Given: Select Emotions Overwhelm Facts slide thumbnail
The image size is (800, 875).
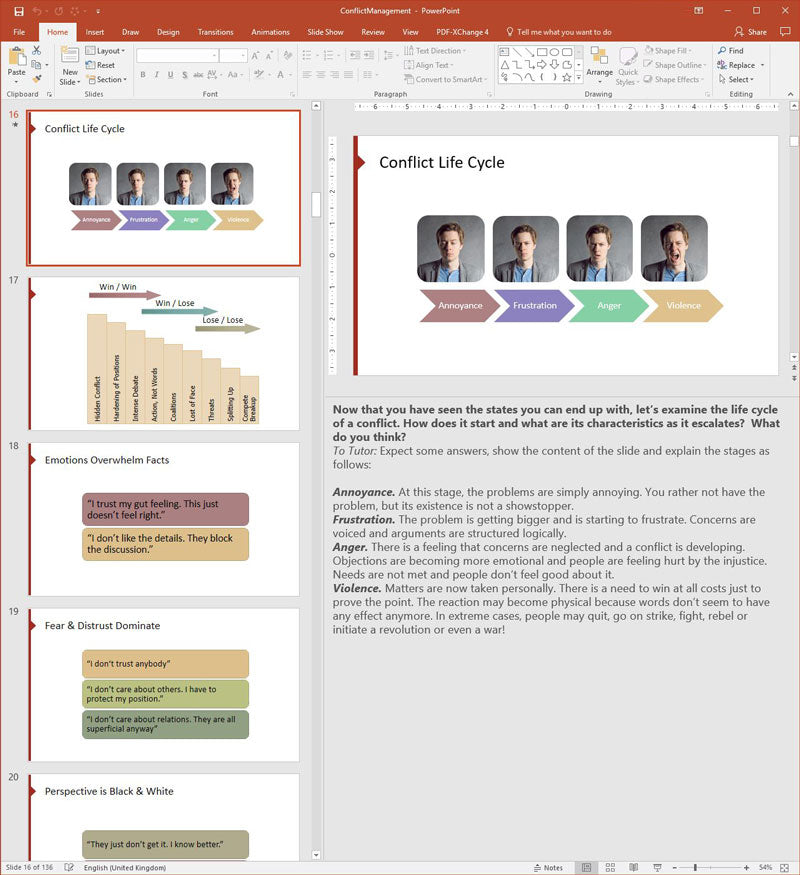Looking at the screenshot, I should pyautogui.click(x=164, y=519).
